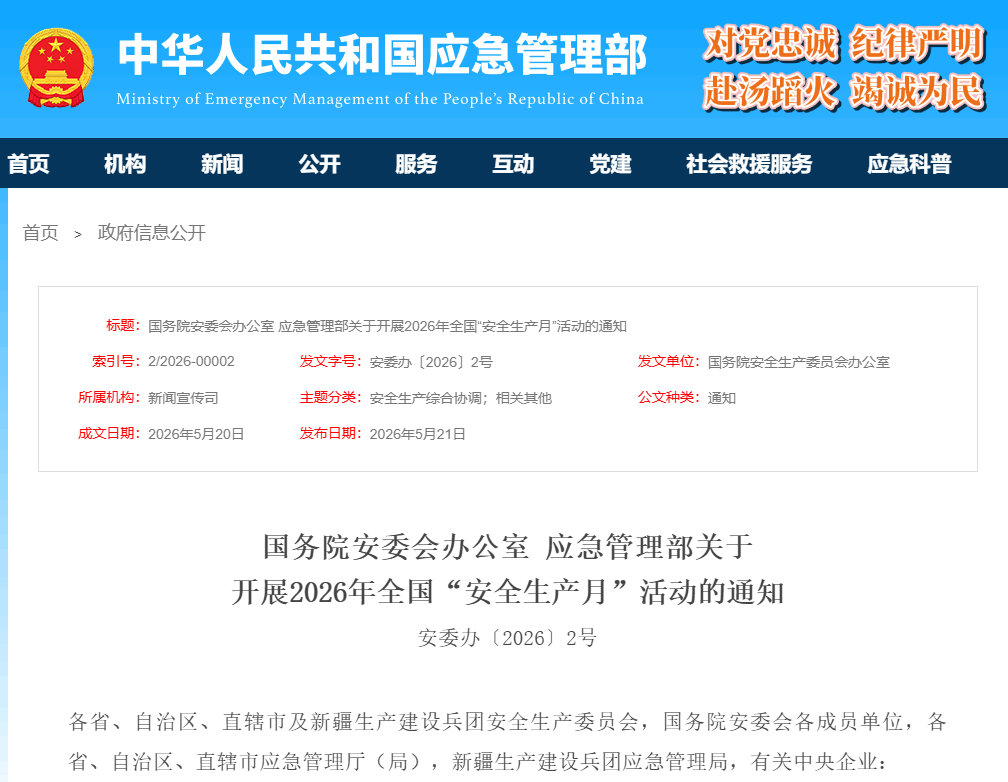Screen dimensions: 1008x782
Task: Click the 标题 label in red
Action: pyautogui.click(x=123, y=325)
